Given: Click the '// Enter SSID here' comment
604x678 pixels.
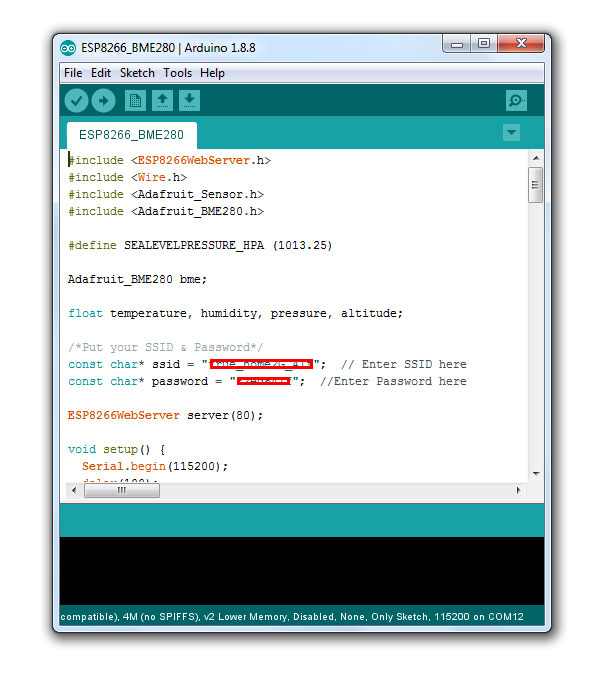Looking at the screenshot, I should click(404, 365).
